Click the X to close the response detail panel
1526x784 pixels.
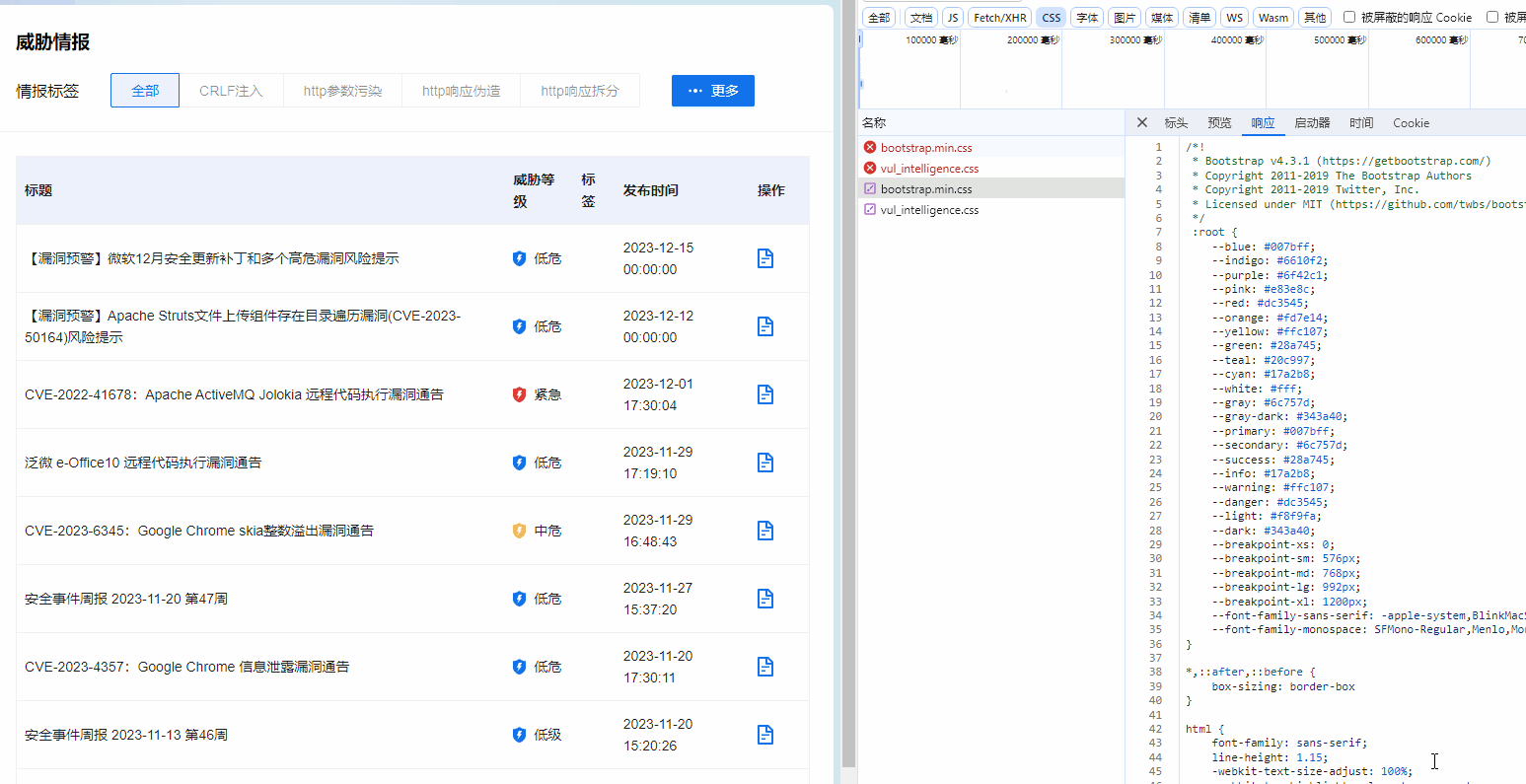tap(1141, 122)
